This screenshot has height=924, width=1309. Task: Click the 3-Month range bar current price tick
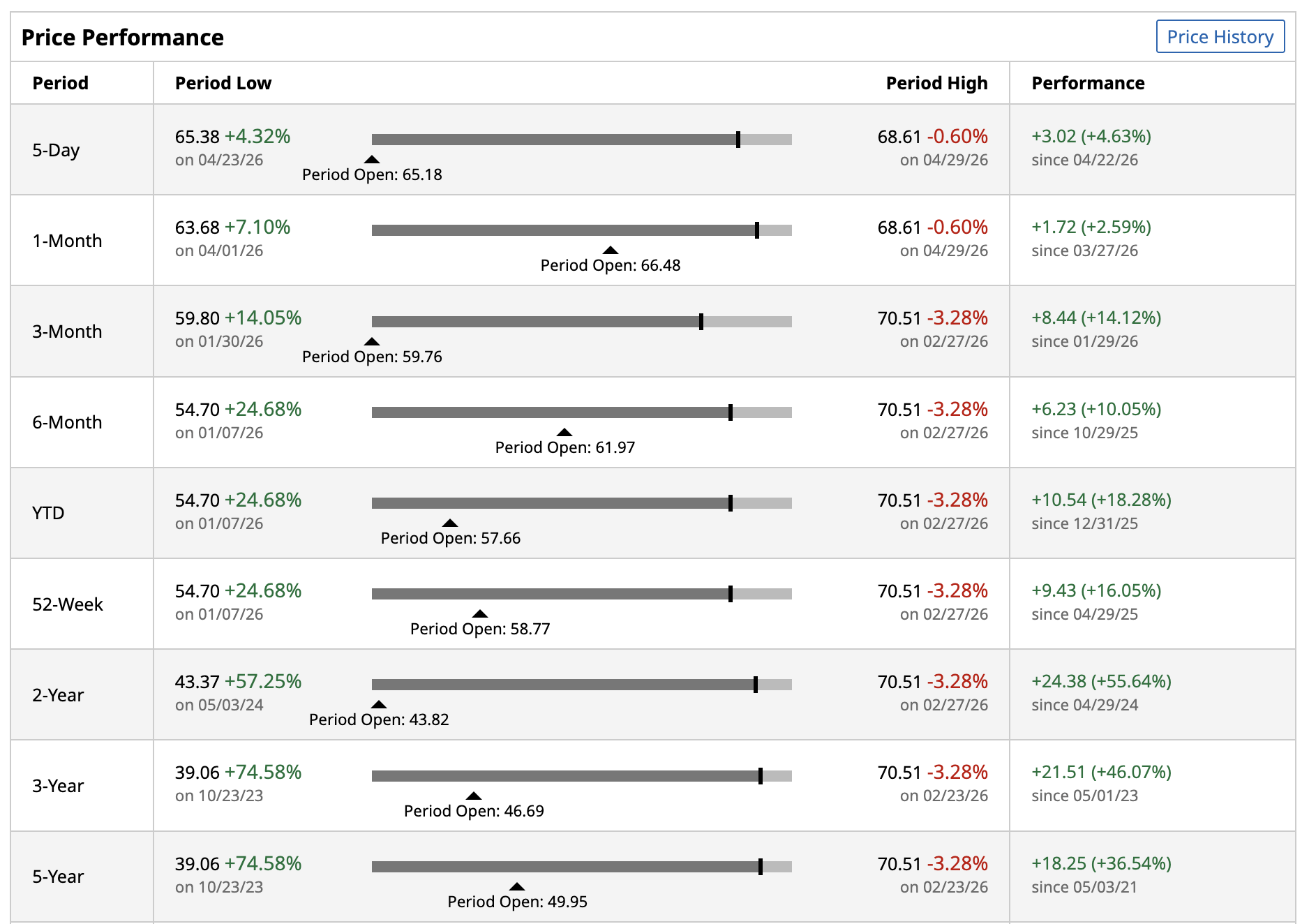coord(701,322)
